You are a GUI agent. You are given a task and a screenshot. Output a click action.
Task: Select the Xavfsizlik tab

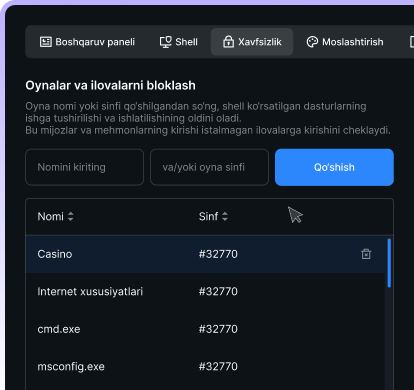[252, 42]
